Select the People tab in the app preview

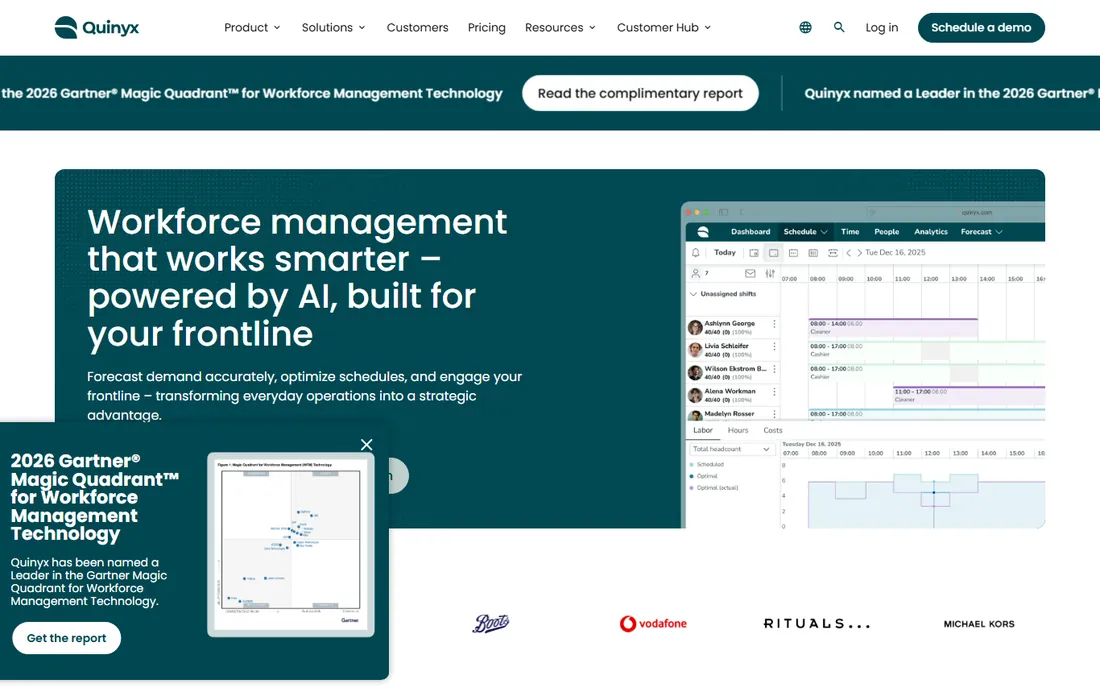pyautogui.click(x=887, y=232)
